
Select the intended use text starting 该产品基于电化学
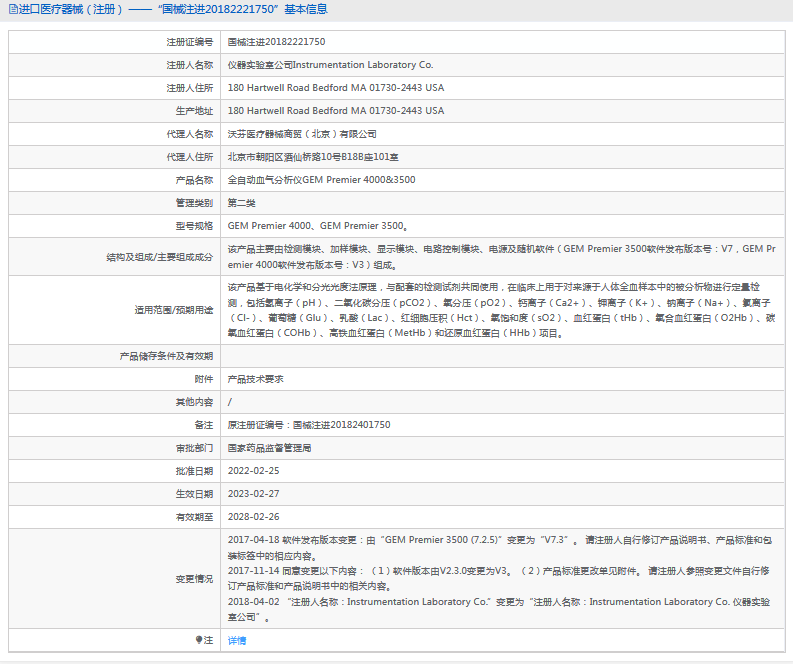[502, 310]
